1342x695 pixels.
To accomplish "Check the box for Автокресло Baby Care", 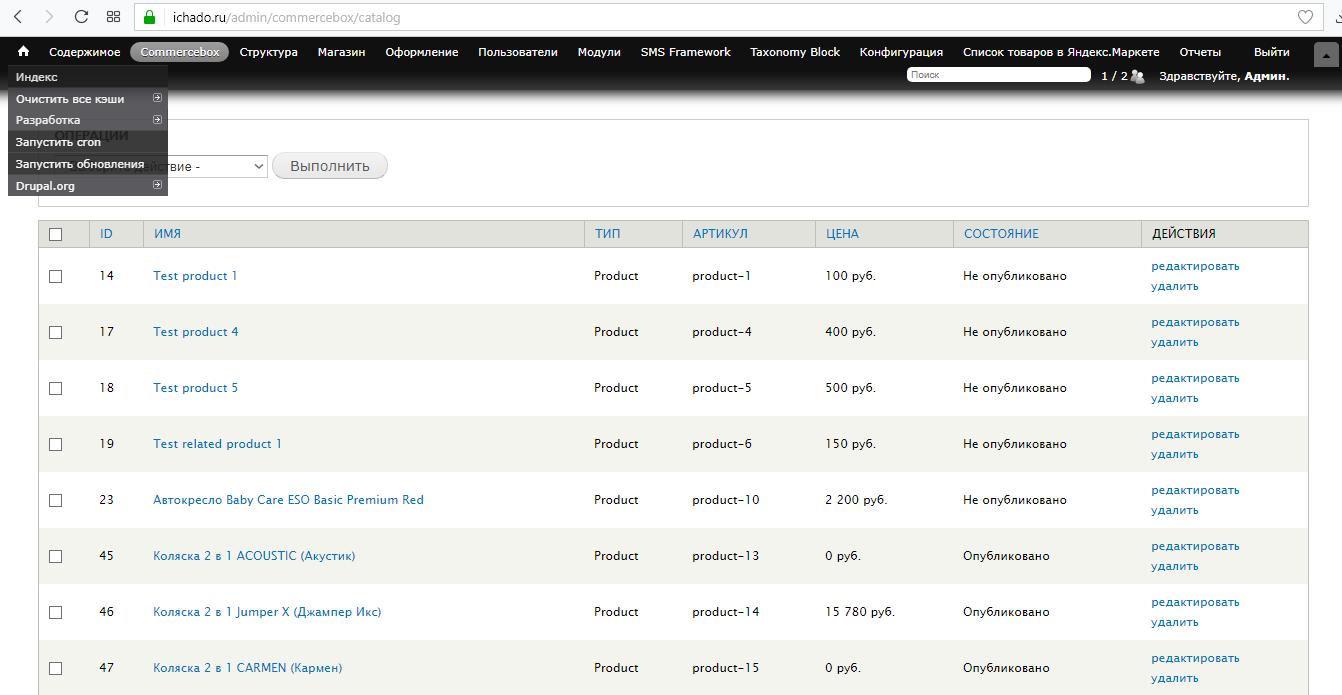I will coord(56,500).
